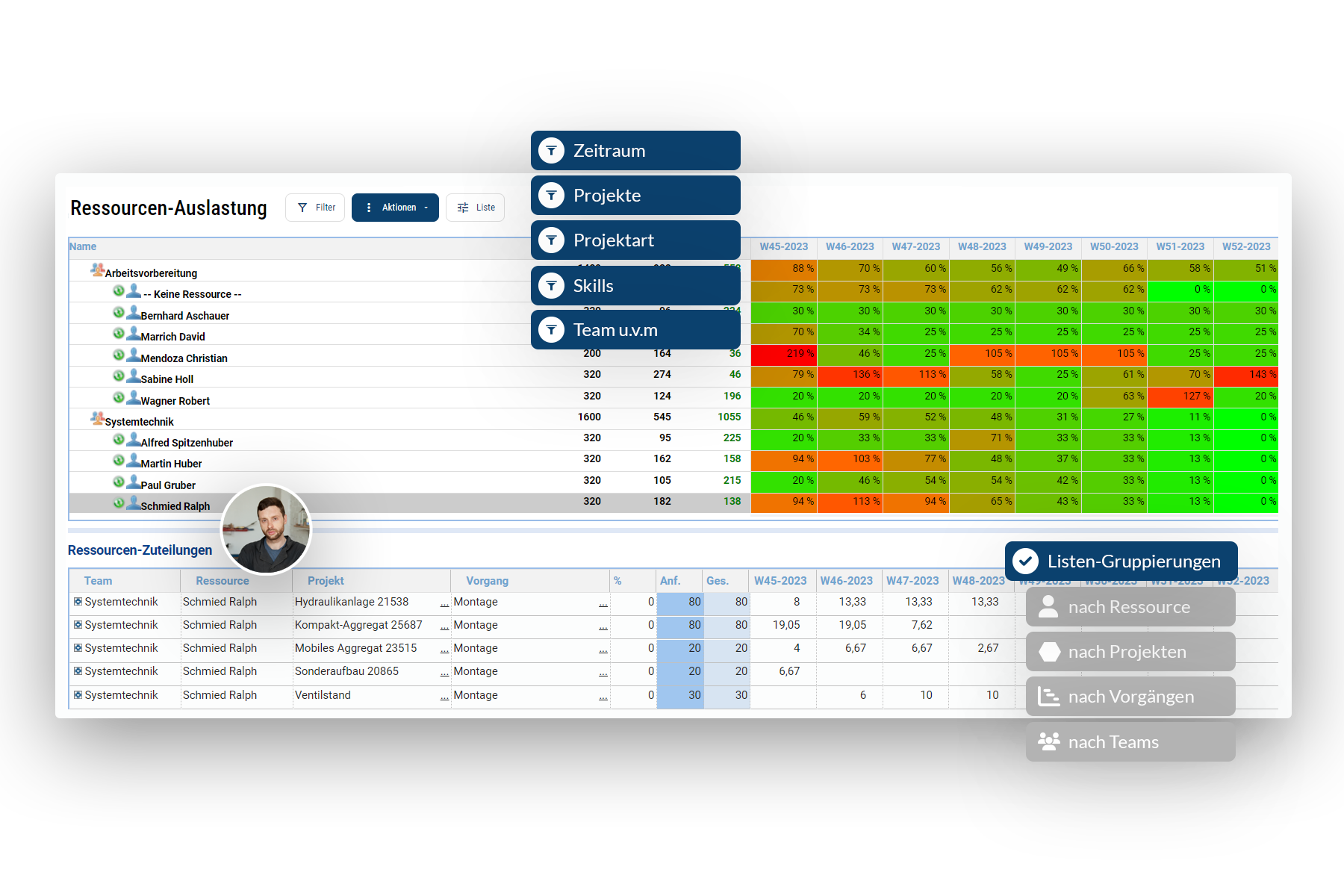Viewport: 1344px width, 896px height.
Task: Click the Listen-Gruppierungen checkmark icon
Action: tap(1025, 561)
